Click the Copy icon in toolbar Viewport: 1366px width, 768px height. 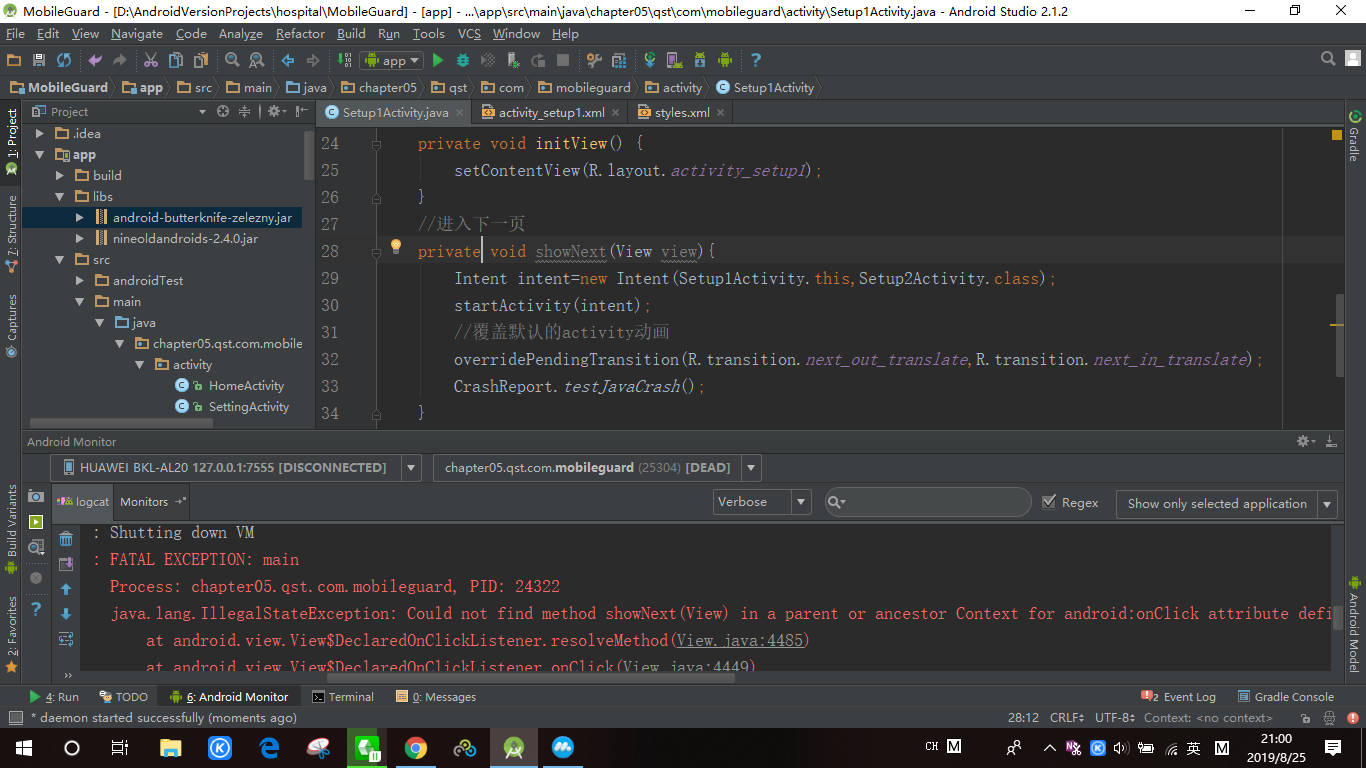176,60
